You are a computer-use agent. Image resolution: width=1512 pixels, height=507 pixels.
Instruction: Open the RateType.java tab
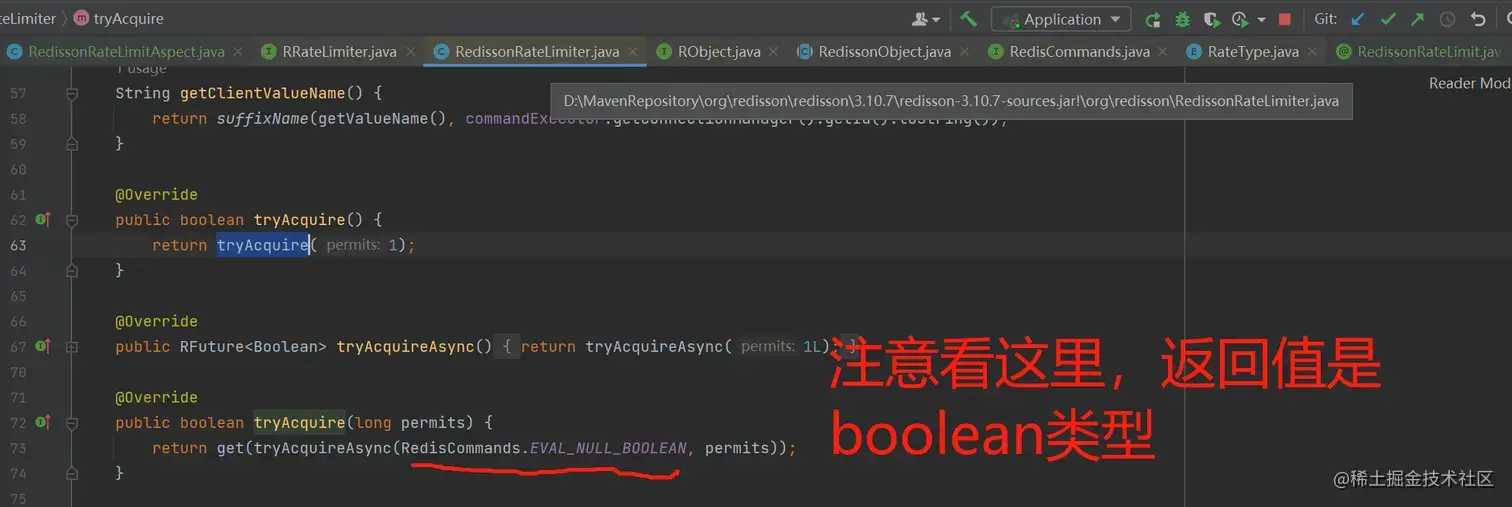click(x=1253, y=51)
